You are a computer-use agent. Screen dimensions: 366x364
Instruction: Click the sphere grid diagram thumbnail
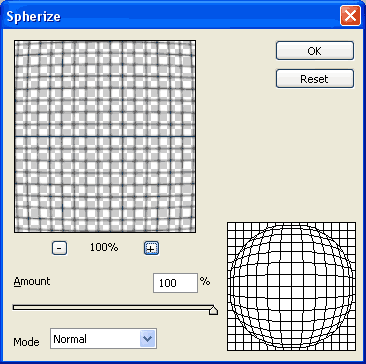291,287
